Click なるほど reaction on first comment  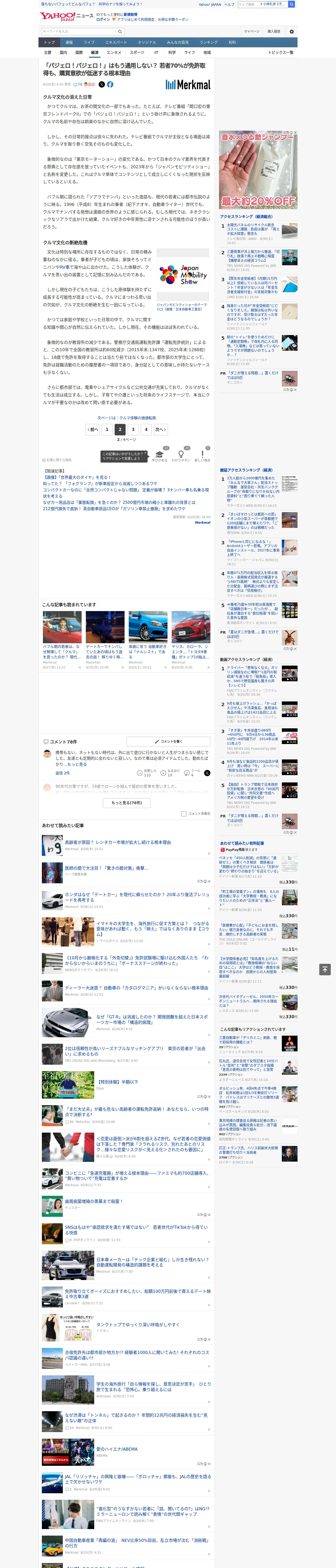pos(170,773)
